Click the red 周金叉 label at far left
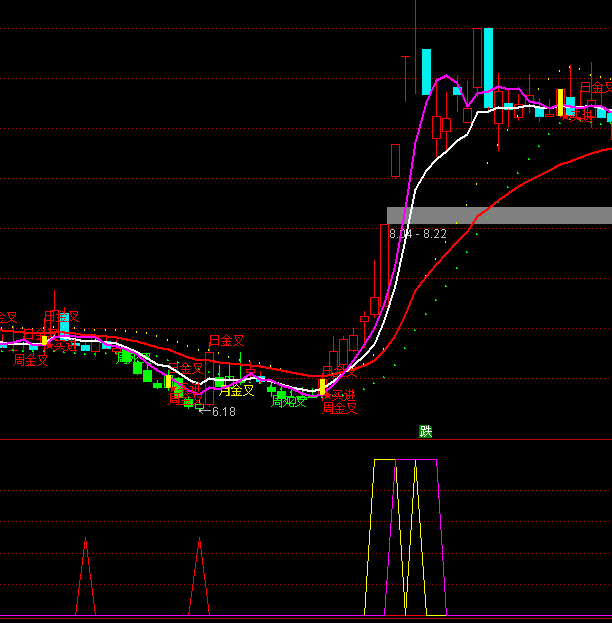The image size is (612, 623). (30, 360)
